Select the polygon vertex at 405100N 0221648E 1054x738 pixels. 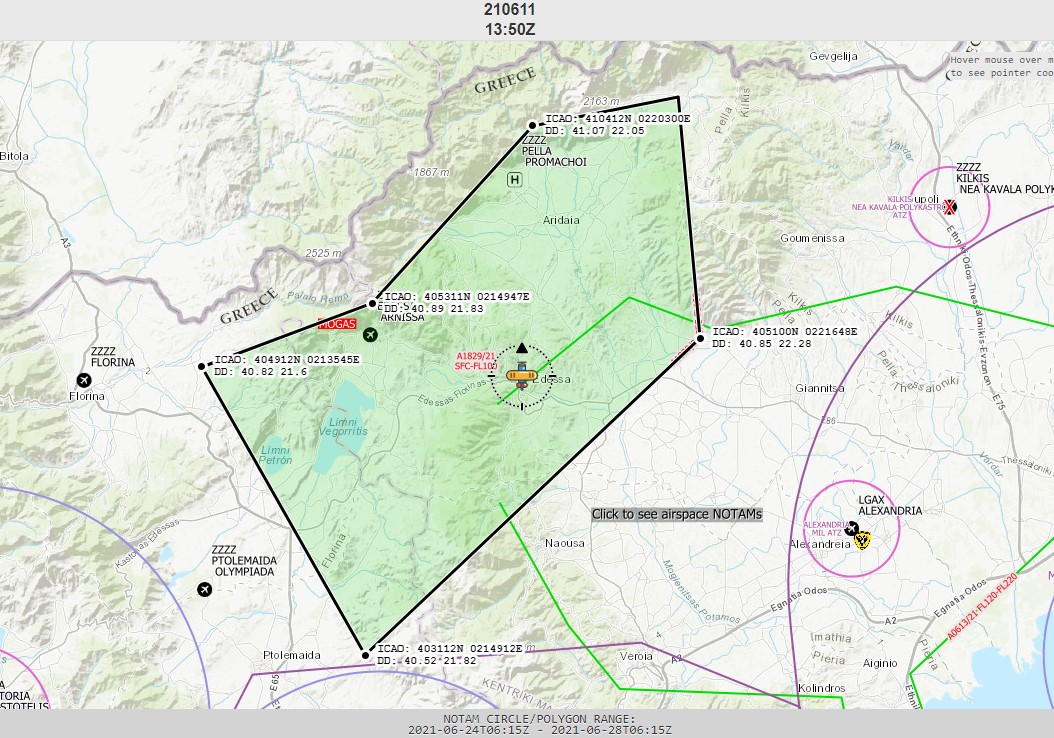[701, 338]
